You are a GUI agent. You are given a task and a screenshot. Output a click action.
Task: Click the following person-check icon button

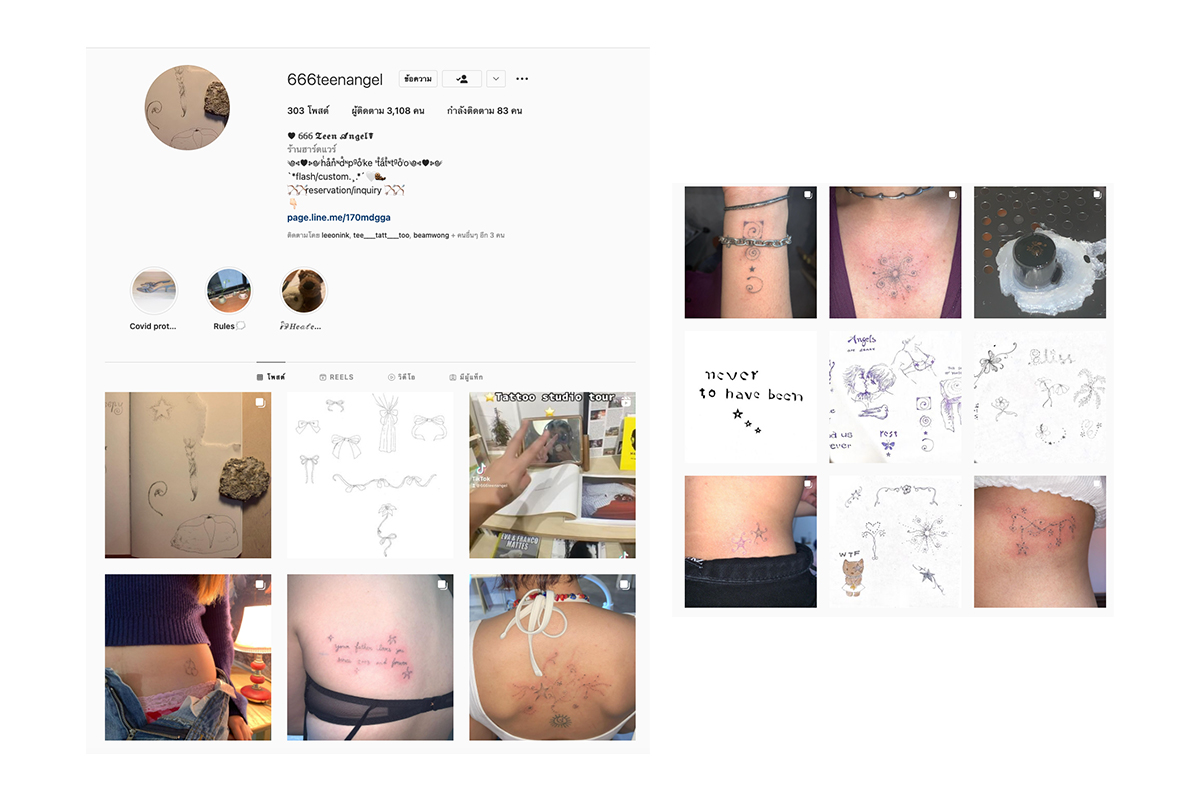point(462,79)
